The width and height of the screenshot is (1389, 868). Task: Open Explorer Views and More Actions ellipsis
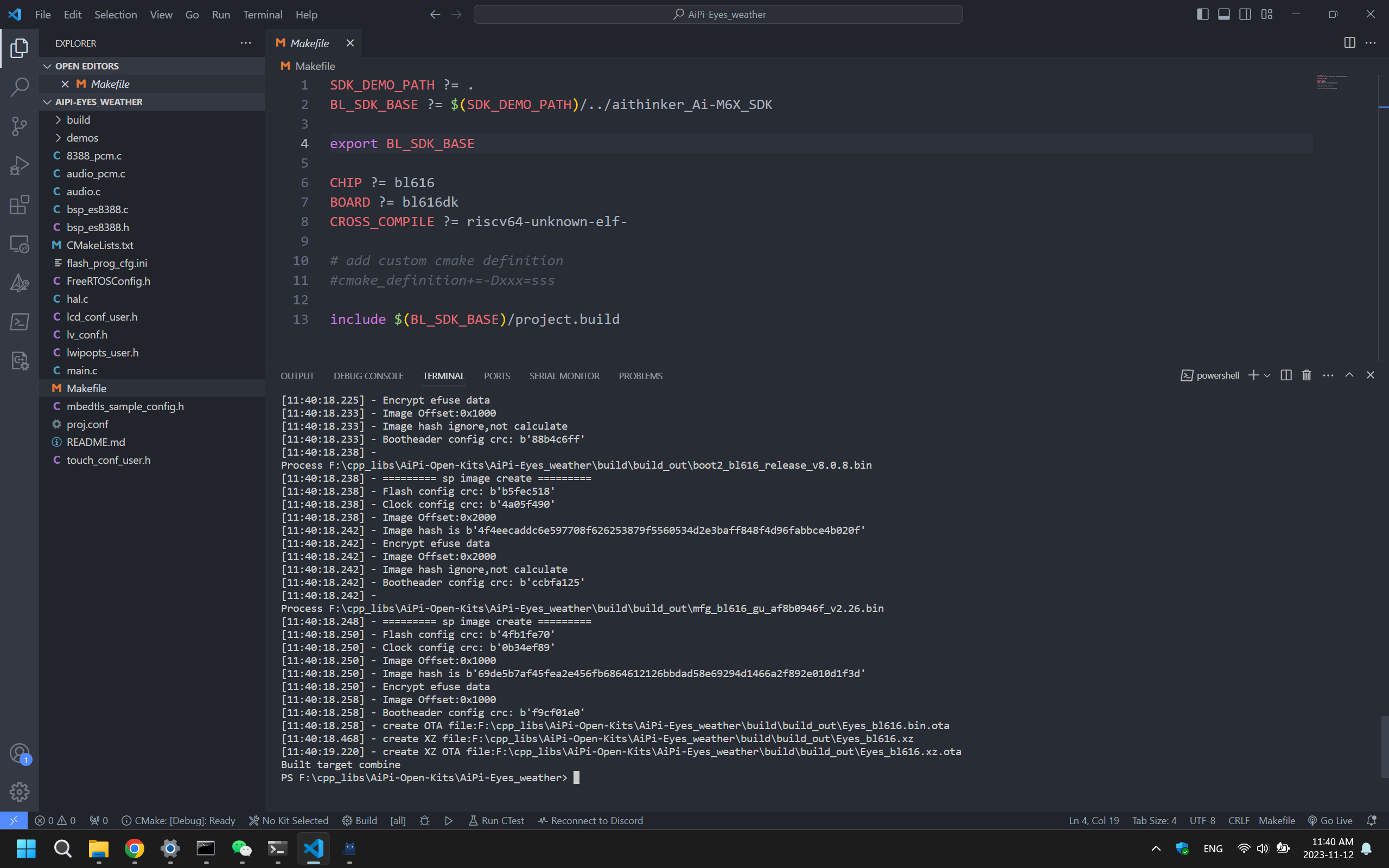click(x=246, y=43)
